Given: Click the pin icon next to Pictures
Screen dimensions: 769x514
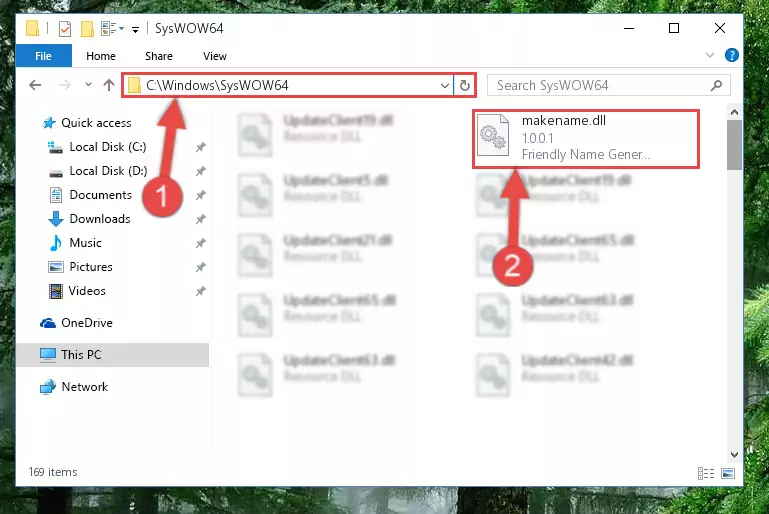Looking at the screenshot, I should coord(201,267).
